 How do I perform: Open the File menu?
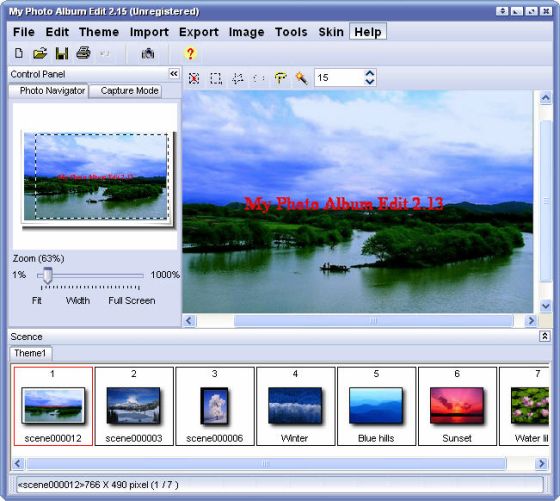(x=24, y=32)
